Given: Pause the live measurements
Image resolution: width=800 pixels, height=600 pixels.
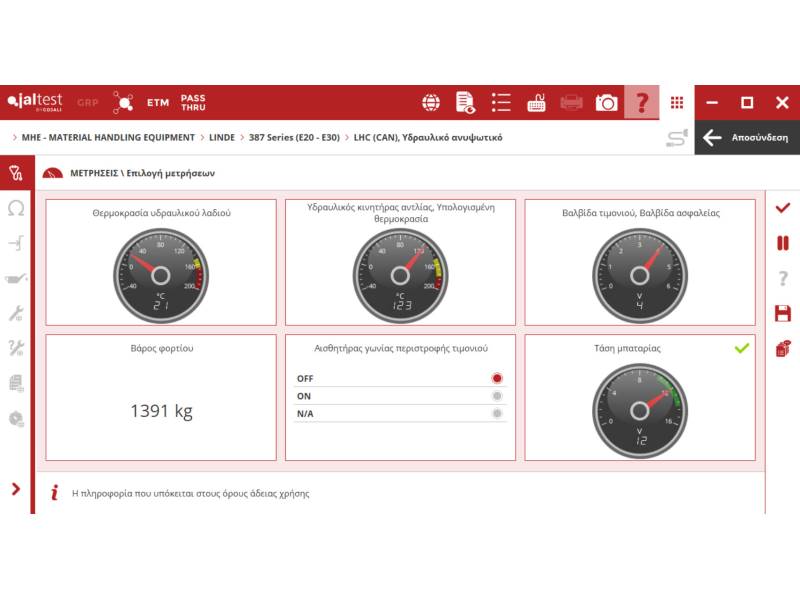Looking at the screenshot, I should click(x=783, y=243).
